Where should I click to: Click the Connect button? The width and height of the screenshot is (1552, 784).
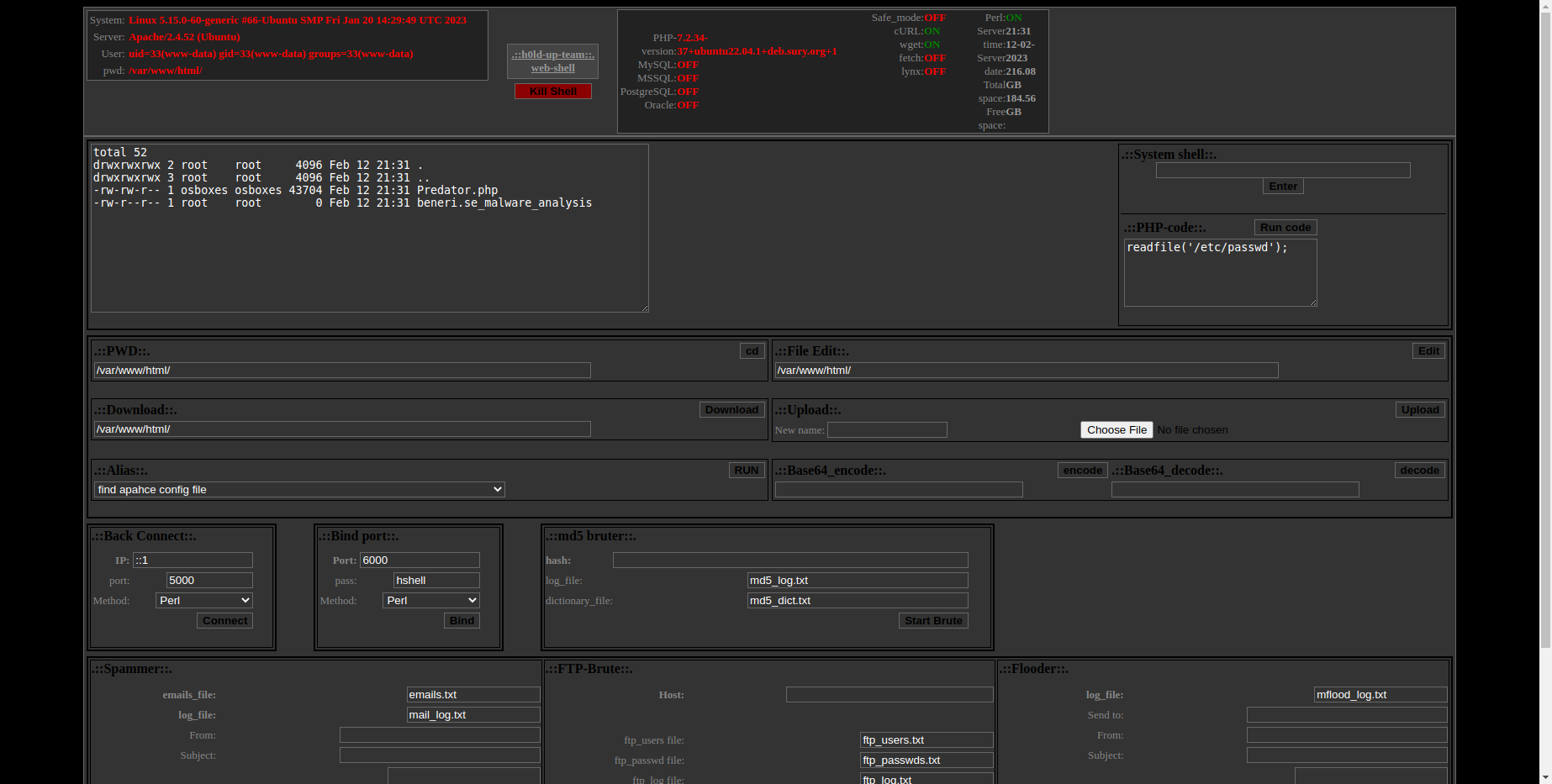224,621
